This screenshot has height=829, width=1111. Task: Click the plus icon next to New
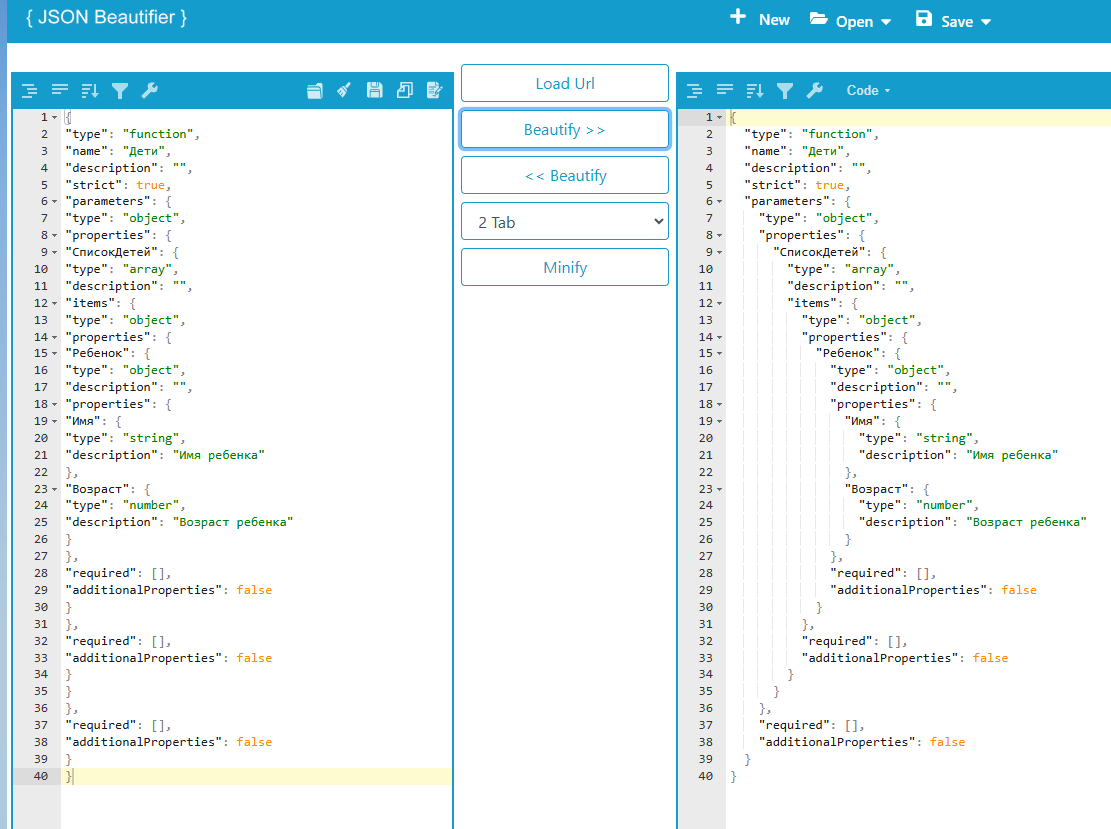pos(738,17)
